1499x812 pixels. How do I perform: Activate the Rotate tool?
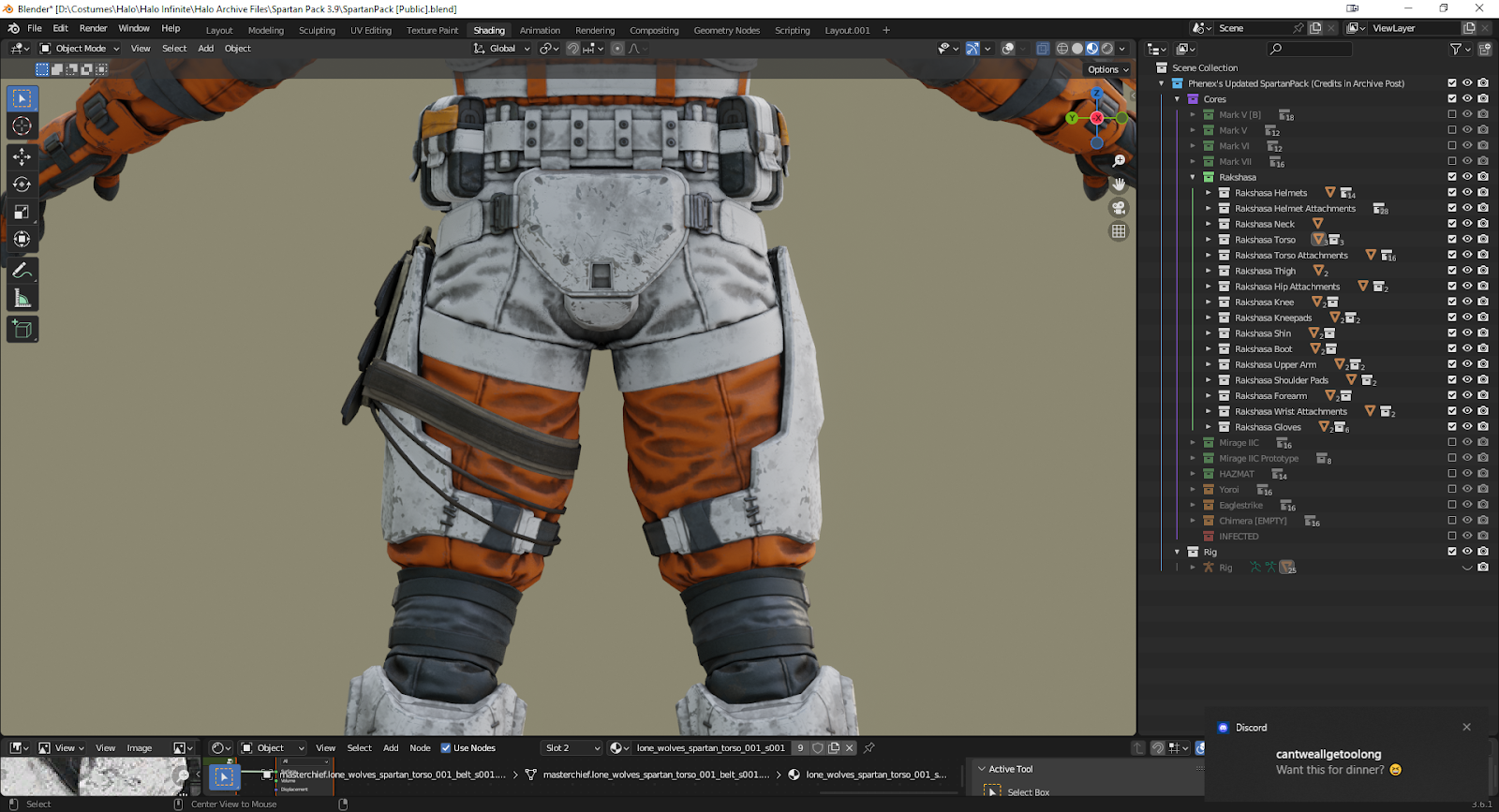point(22,185)
